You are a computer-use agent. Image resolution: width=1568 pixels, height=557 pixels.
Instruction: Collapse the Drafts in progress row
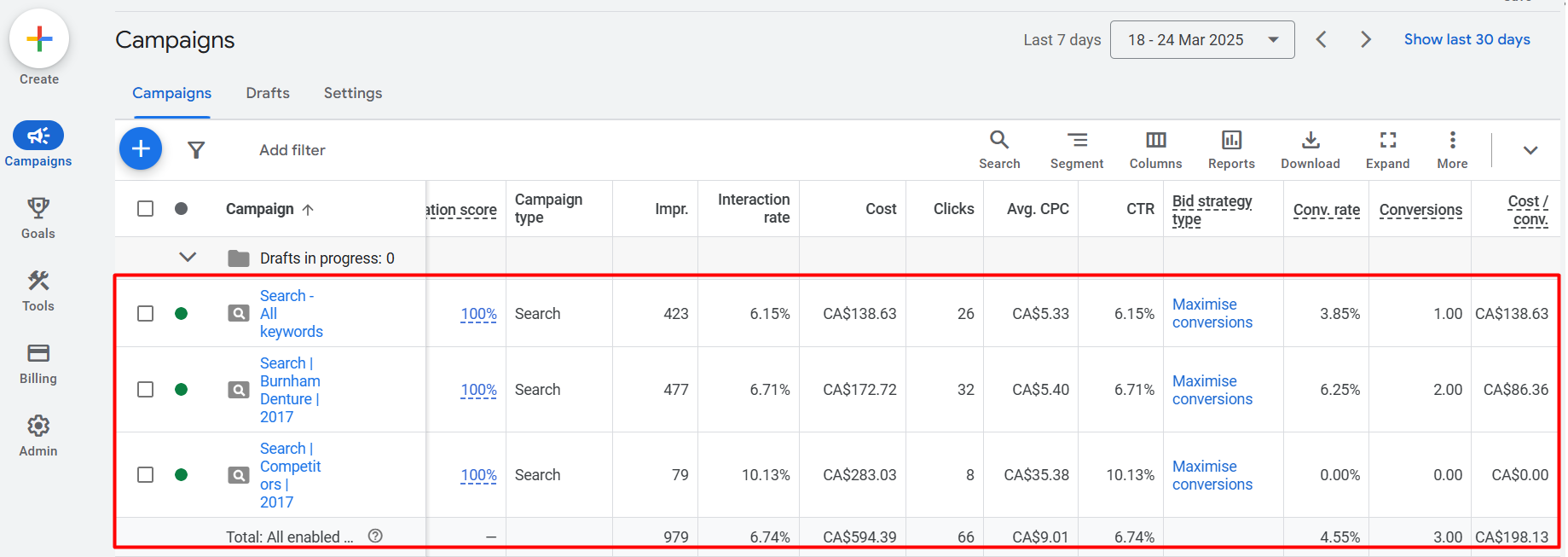click(188, 258)
